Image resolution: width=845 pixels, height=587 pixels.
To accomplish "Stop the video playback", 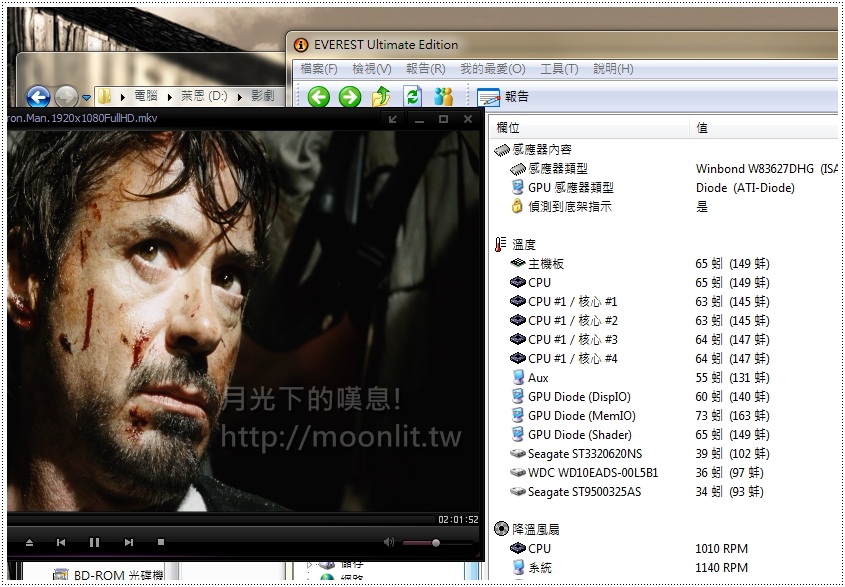I will coord(160,542).
